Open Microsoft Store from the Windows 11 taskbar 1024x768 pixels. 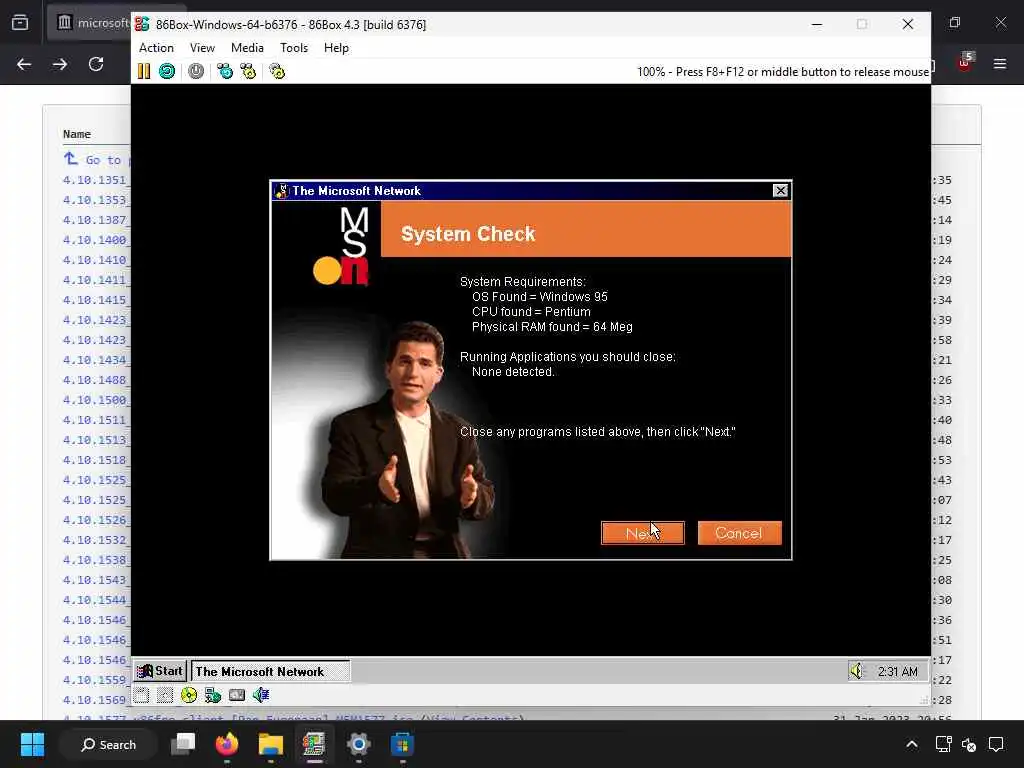(402, 744)
